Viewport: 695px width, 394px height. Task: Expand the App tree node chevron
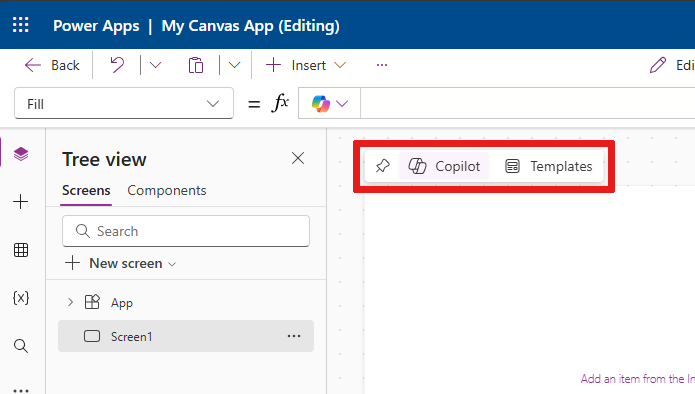(70, 302)
